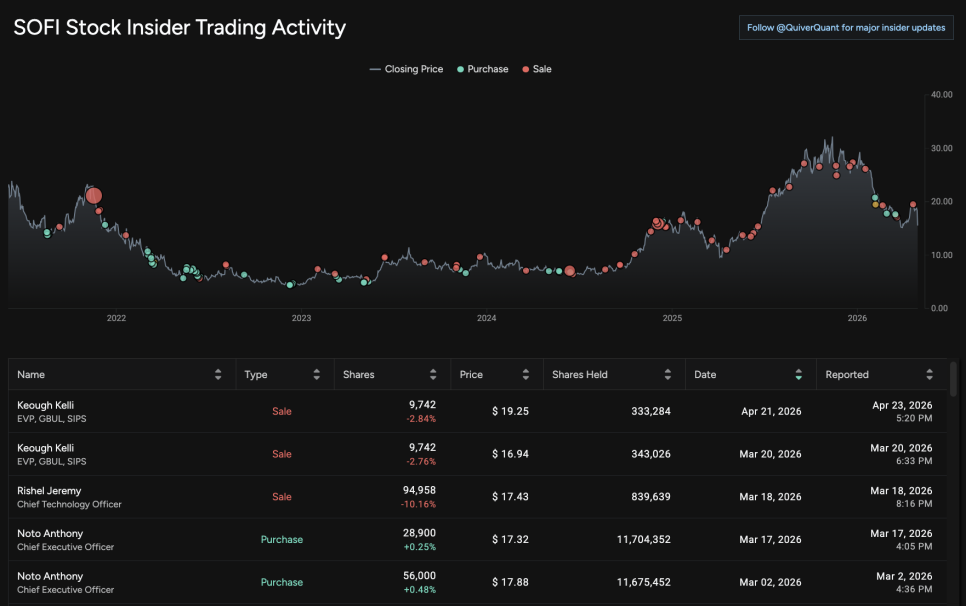Click large sale marker in mid-2024

click(x=570, y=270)
